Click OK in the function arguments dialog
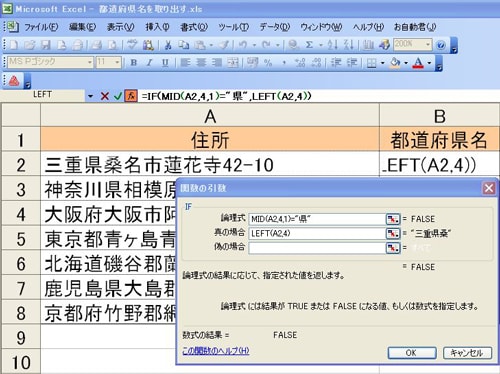The image size is (500, 374). (412, 353)
